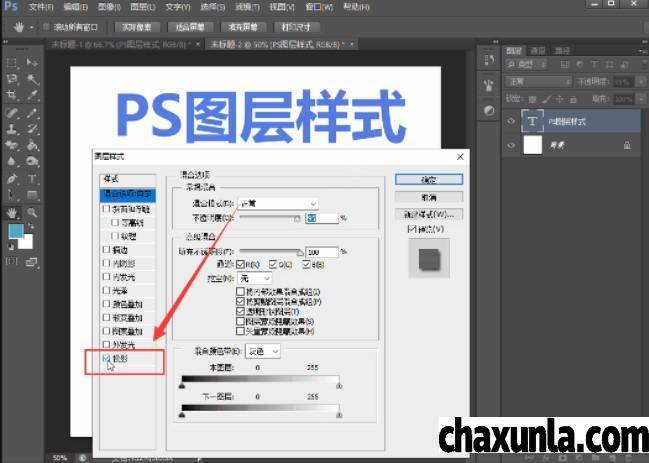Click the 适合屏幕 fit screen button
This screenshot has height=463, width=649.
tap(190, 27)
